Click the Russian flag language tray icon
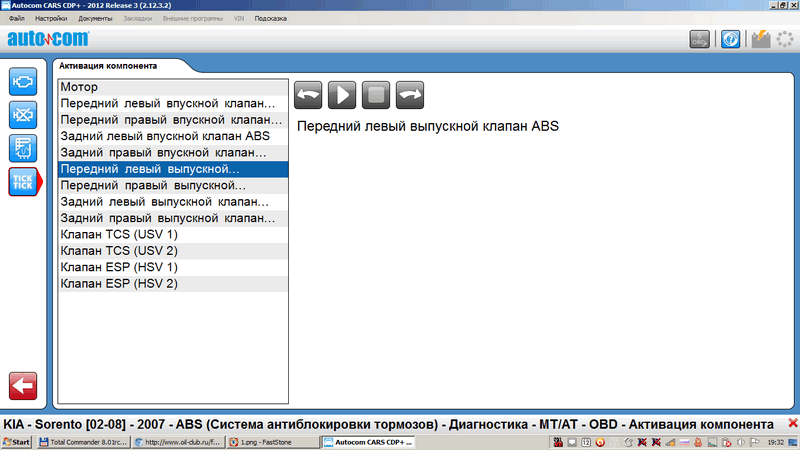The width and height of the screenshot is (800, 450). (684, 442)
